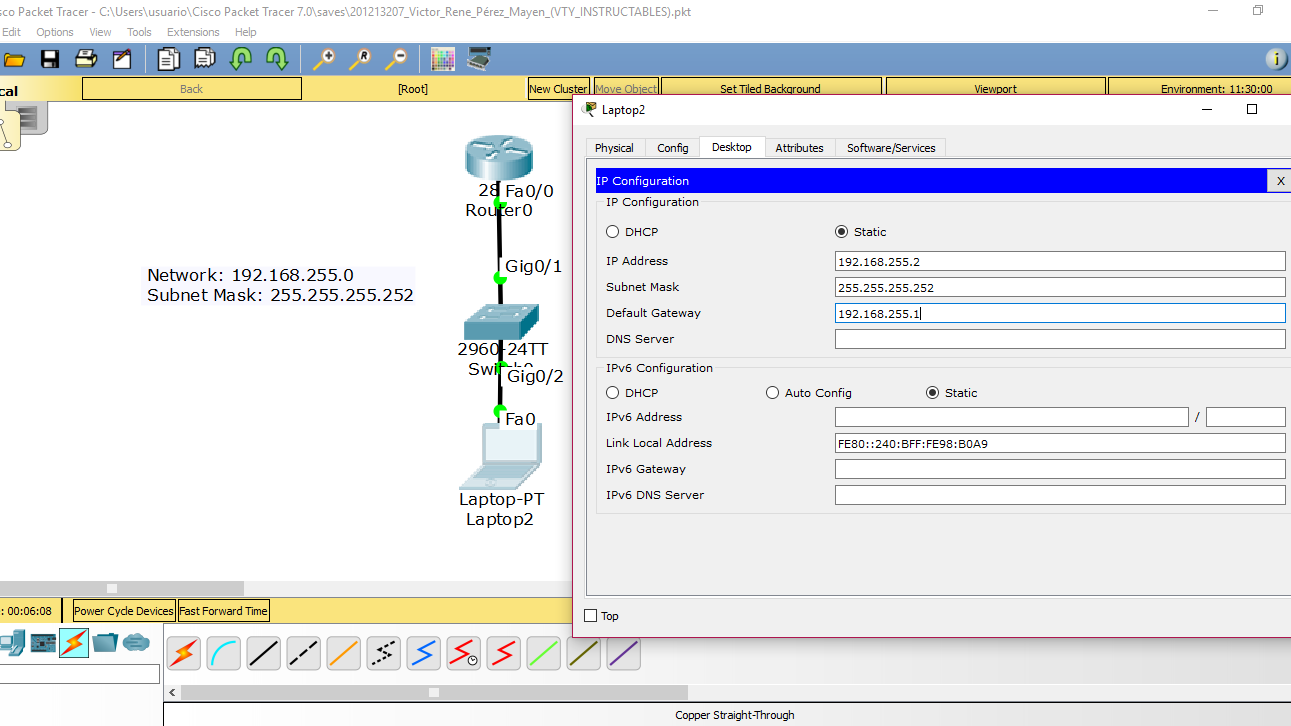1291x726 pixels.
Task: Open the drawing palette icon
Action: click(443, 59)
